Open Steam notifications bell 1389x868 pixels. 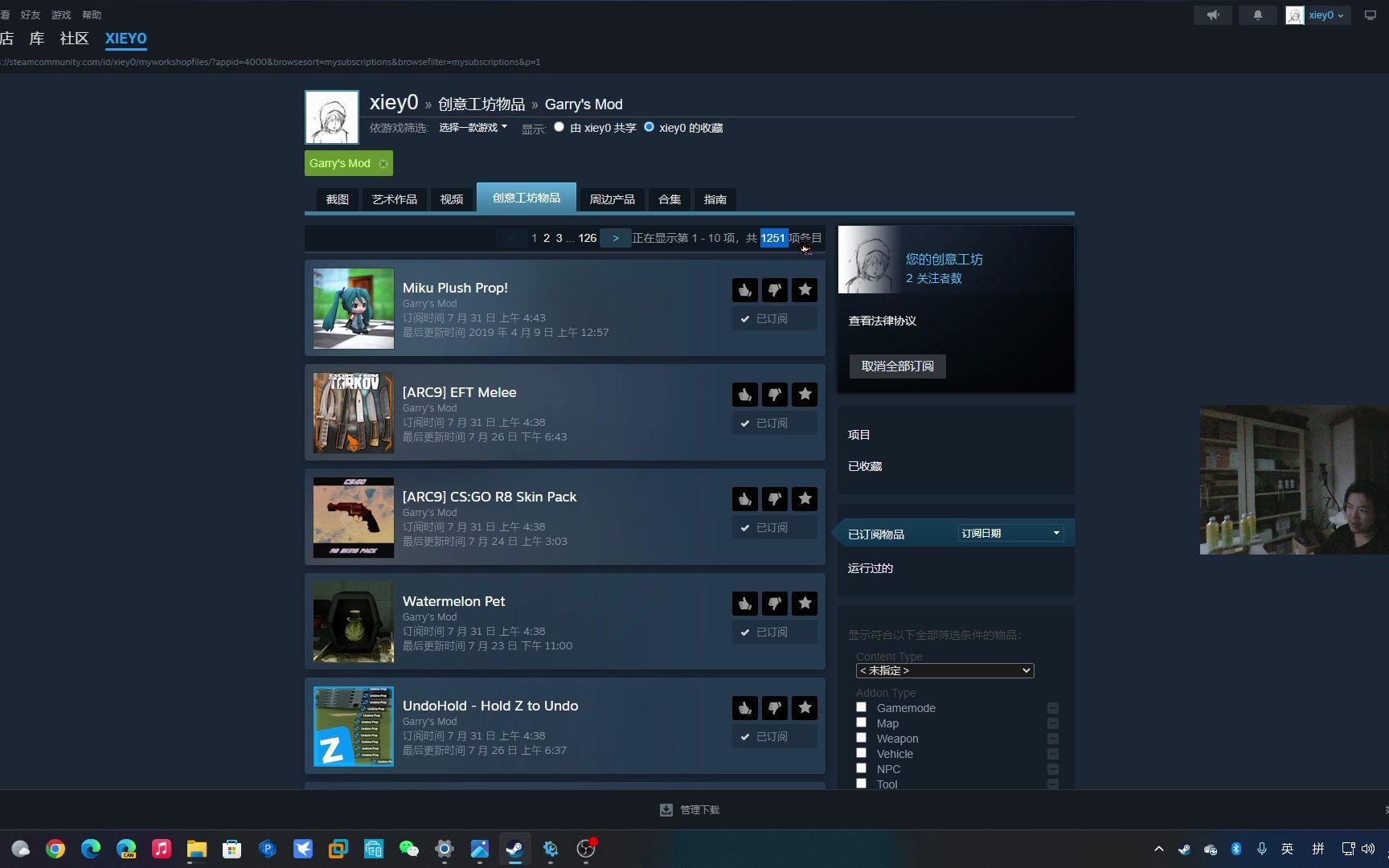1257,14
